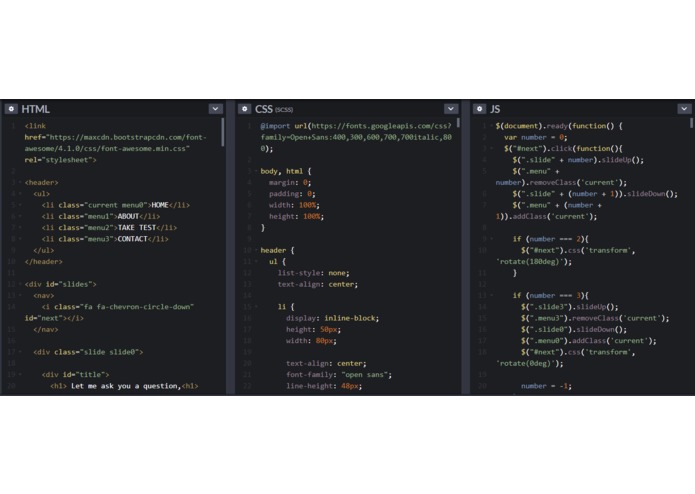This screenshot has height=494, width=695.
Task: Fold the 'header {' CSS rule
Action: 256,250
